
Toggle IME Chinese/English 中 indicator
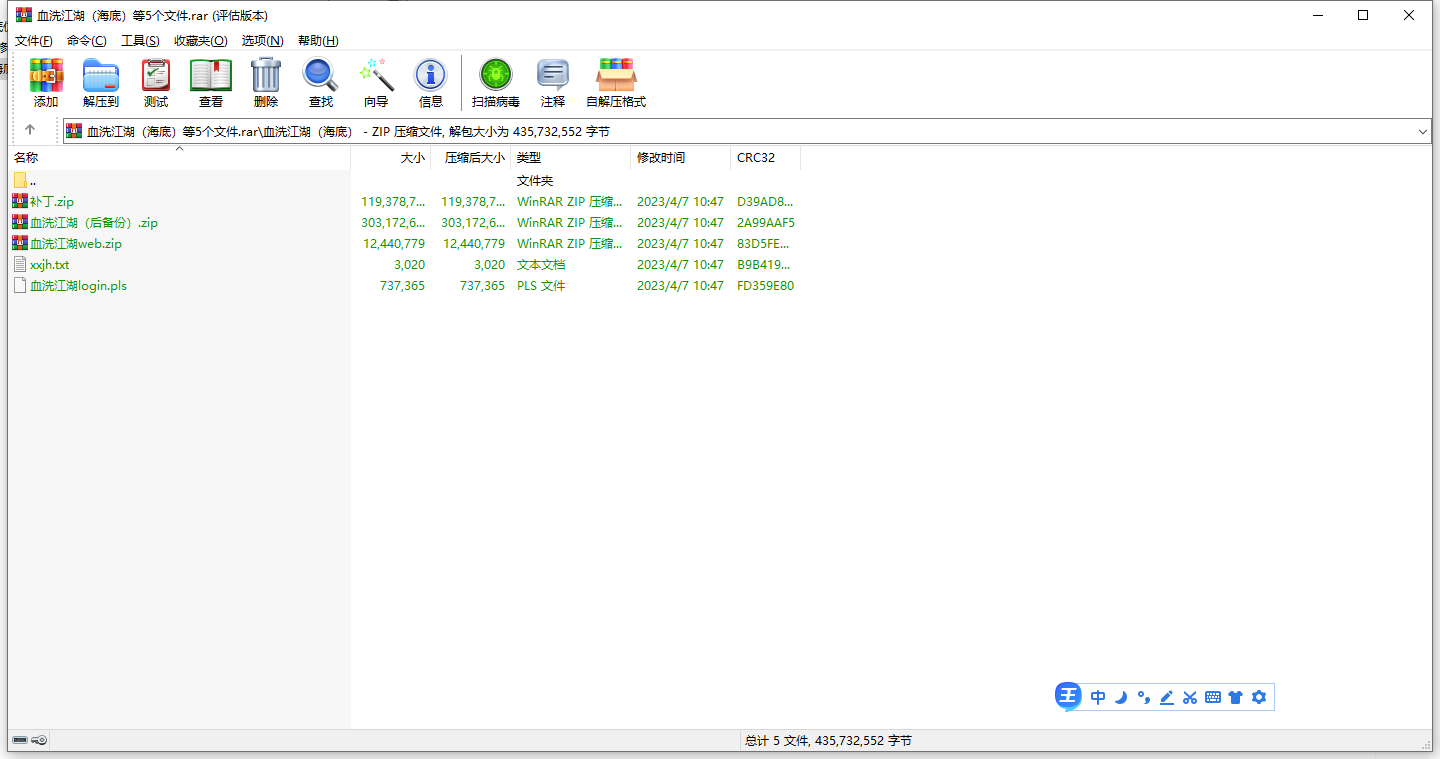[1098, 697]
